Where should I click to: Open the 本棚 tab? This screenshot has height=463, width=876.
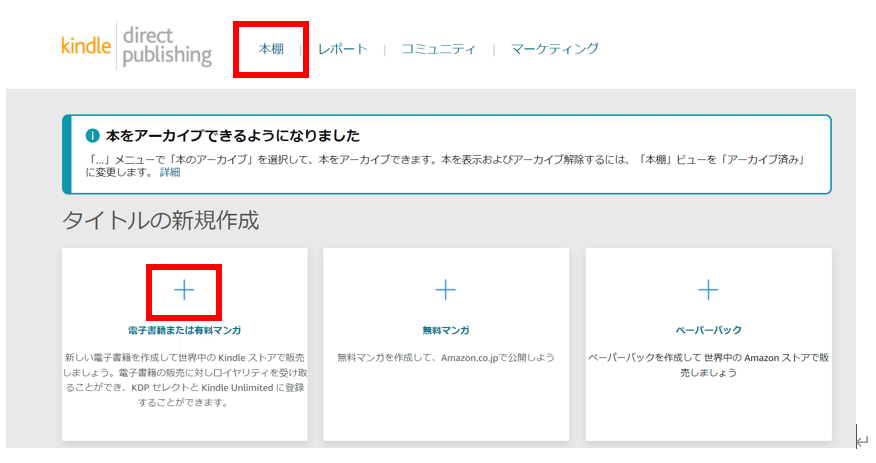271,49
